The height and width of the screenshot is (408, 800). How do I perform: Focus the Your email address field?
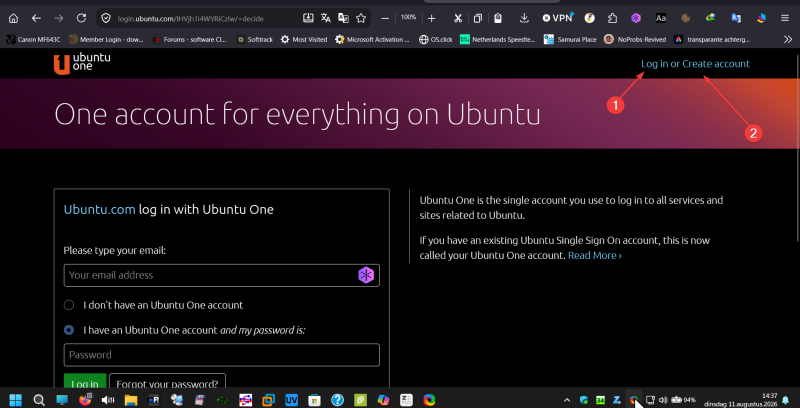coord(221,275)
